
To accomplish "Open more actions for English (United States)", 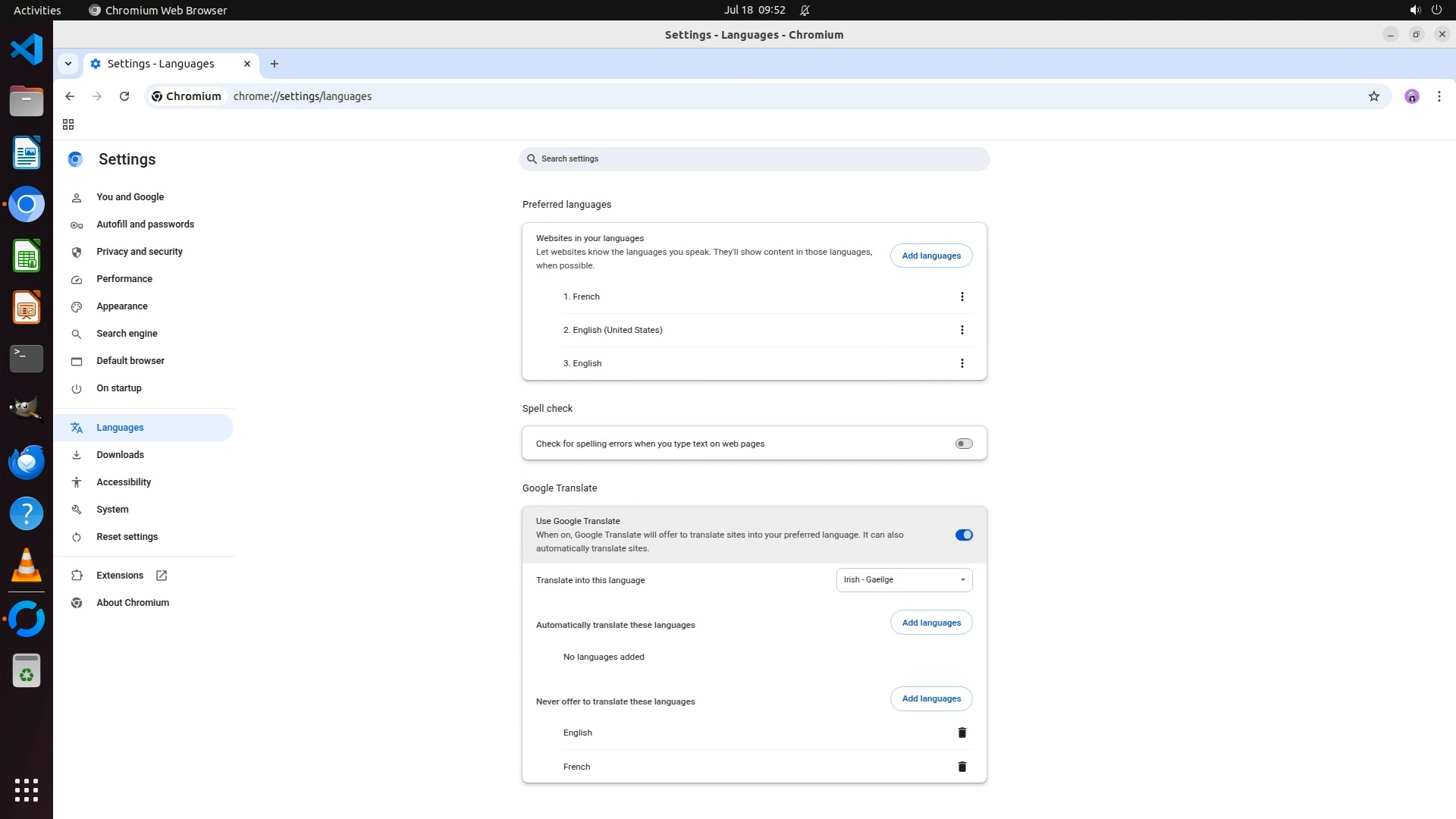I will tap(962, 330).
